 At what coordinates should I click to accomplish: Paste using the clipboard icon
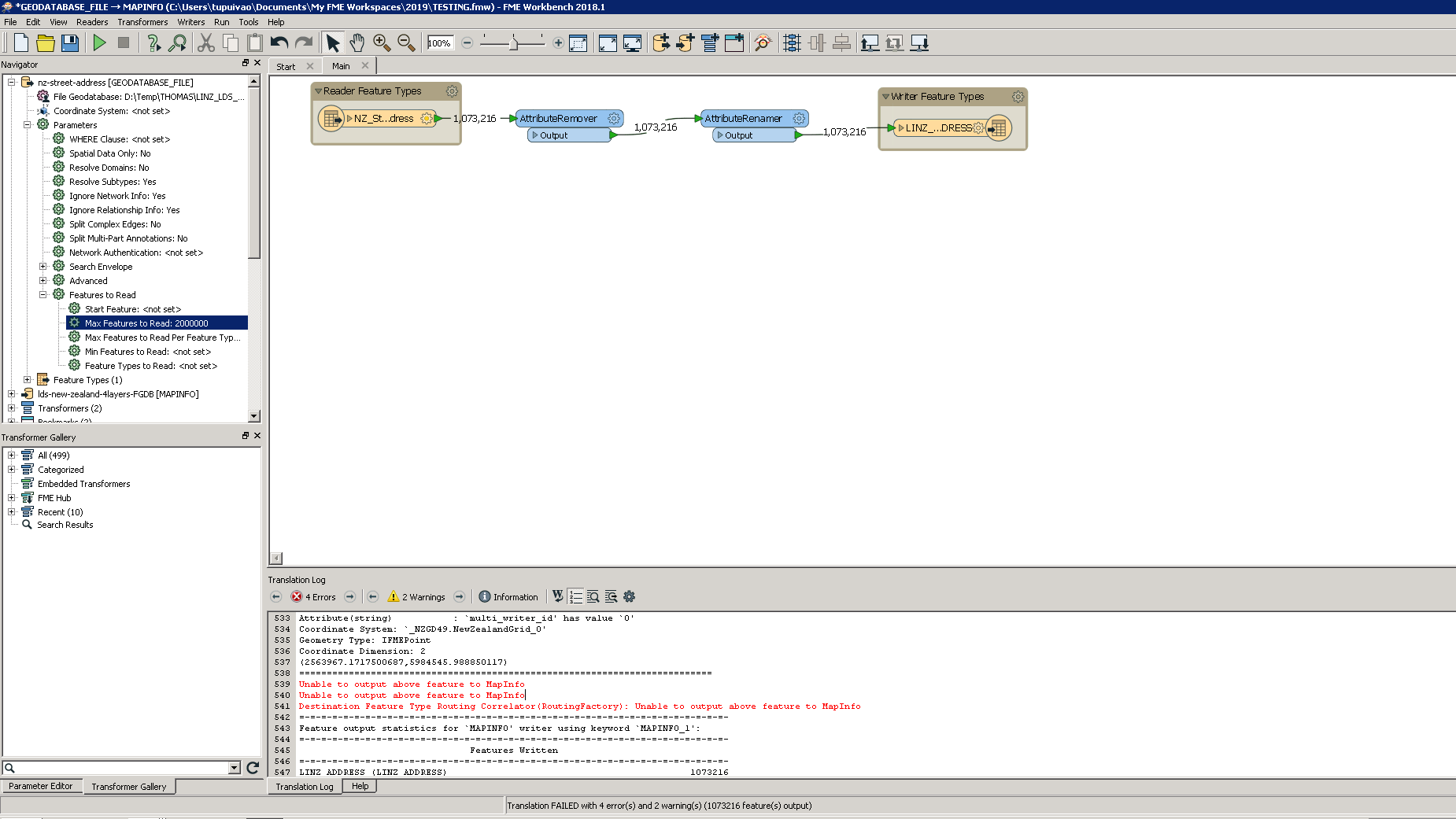pyautogui.click(x=254, y=42)
